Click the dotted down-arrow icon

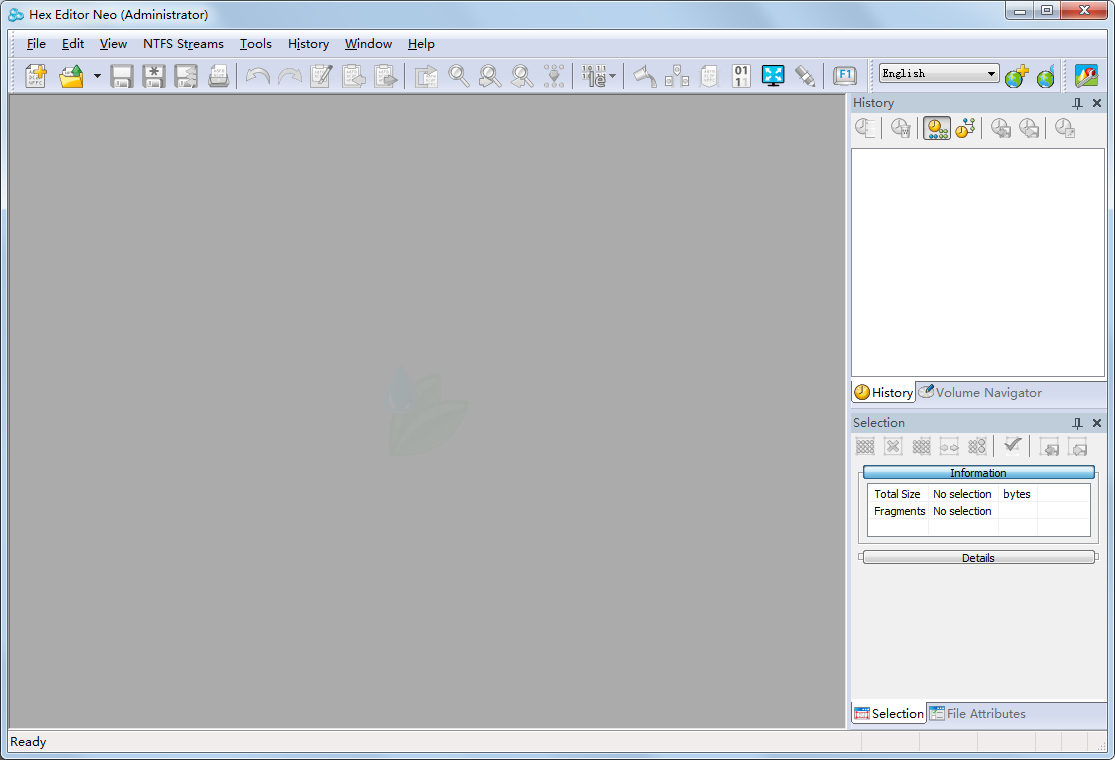[553, 75]
